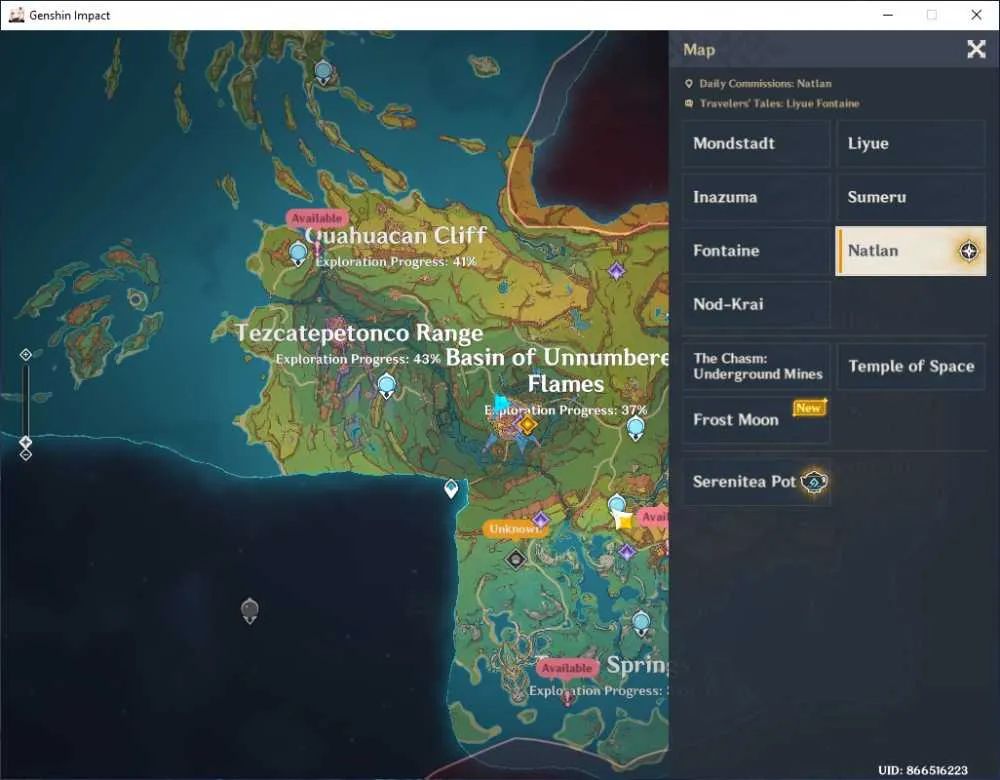Click the dark diamond icon below the Unknown label
Viewport: 1000px width, 780px height.
click(515, 560)
